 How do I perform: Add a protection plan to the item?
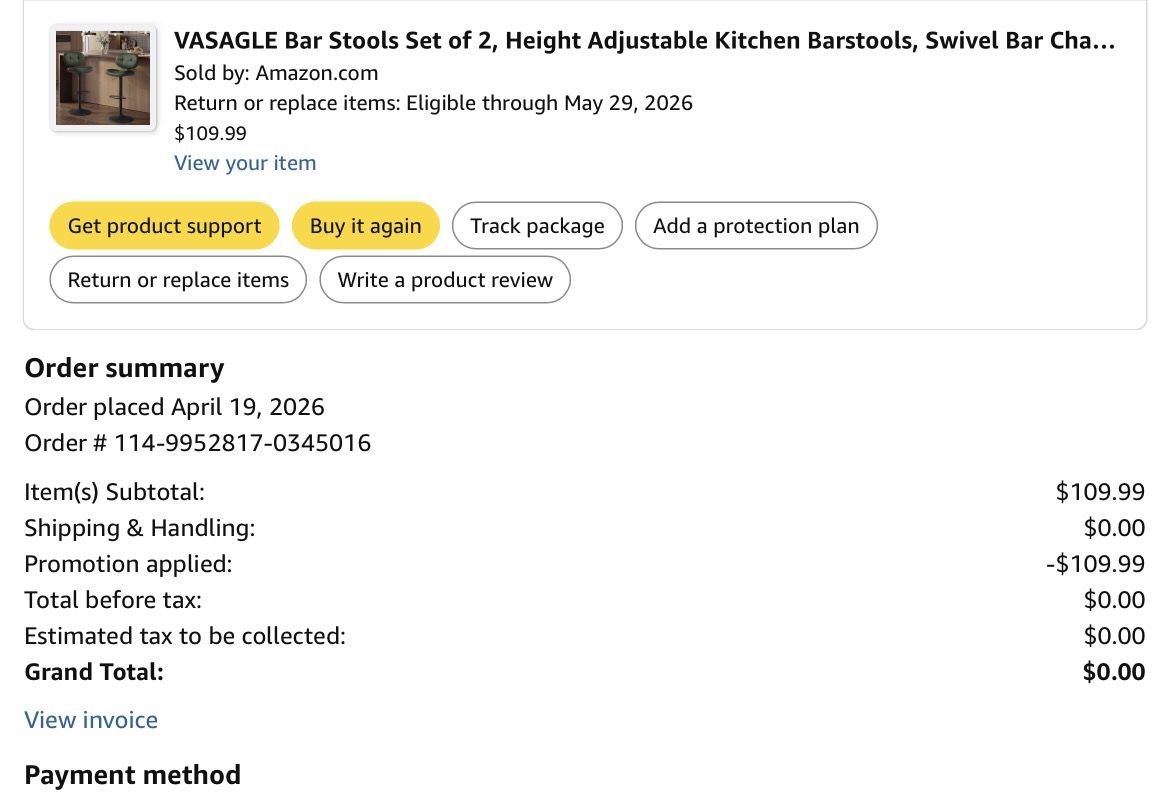[755, 226]
